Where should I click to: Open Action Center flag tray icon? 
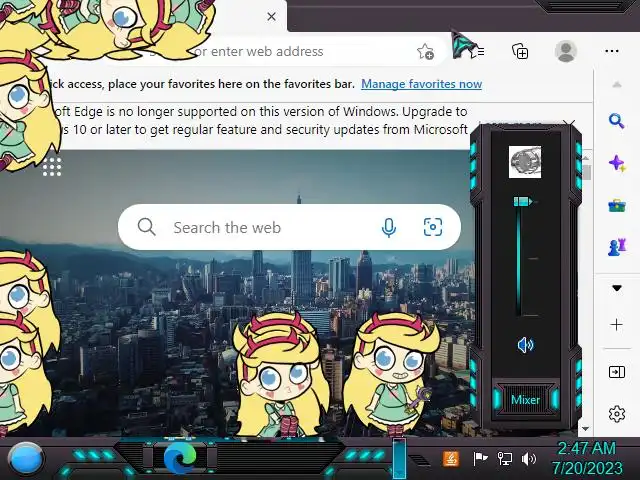480,458
